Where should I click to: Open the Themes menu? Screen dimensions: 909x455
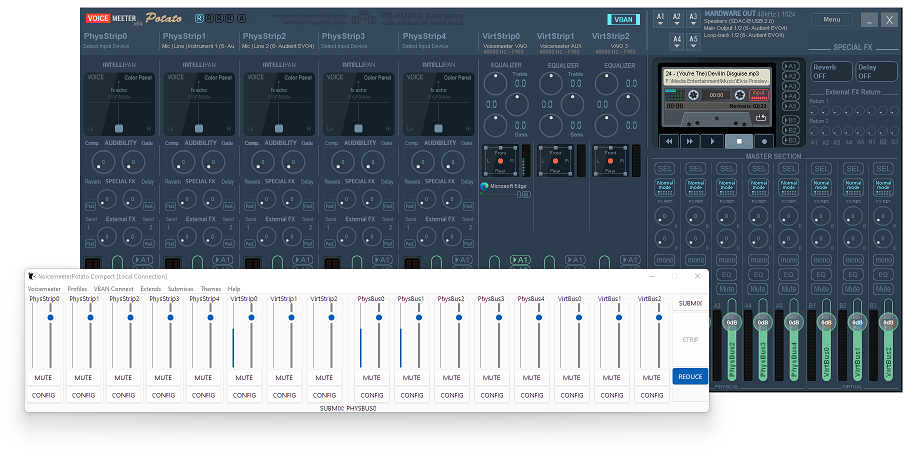[x=210, y=288]
